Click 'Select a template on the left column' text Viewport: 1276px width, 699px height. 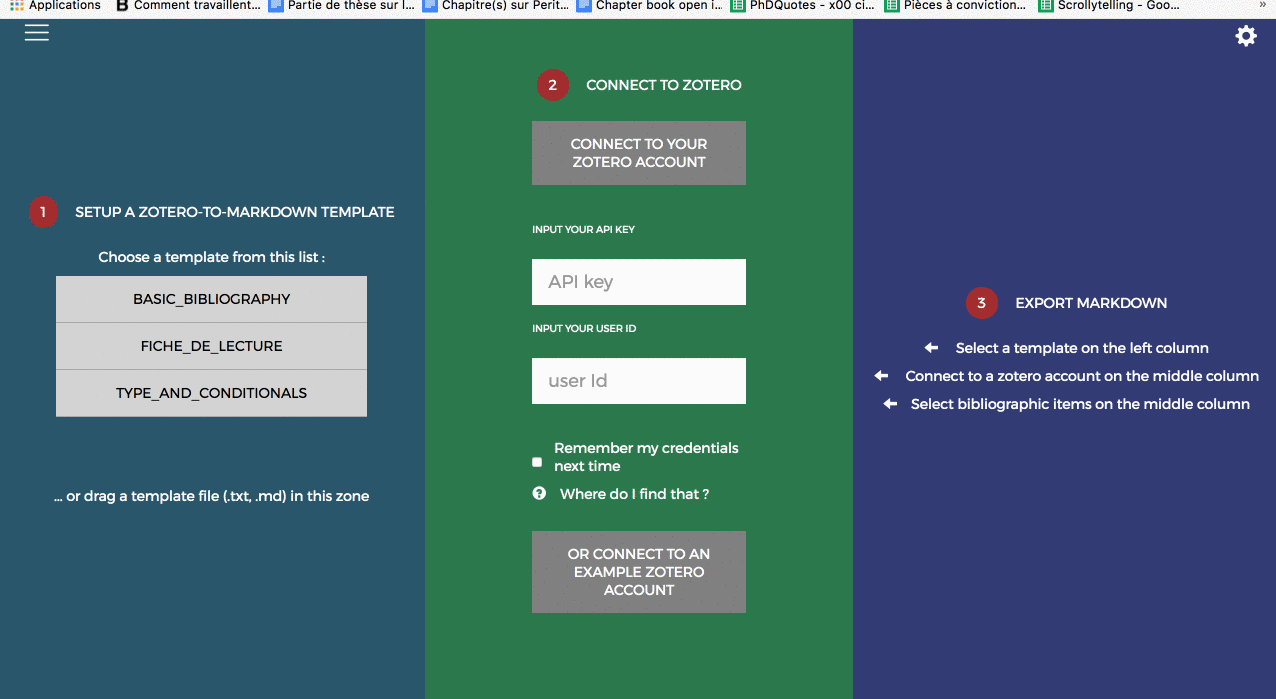tap(1082, 348)
